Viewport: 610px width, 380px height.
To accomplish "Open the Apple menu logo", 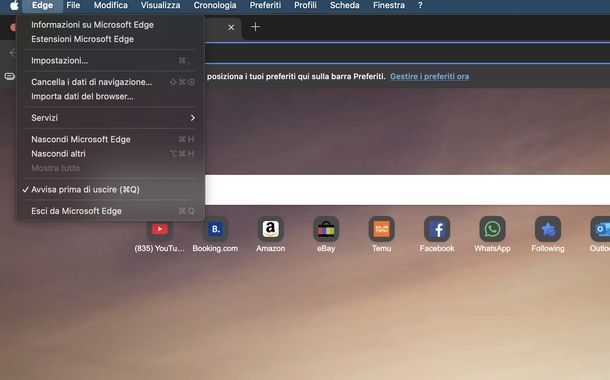I will coord(14,5).
